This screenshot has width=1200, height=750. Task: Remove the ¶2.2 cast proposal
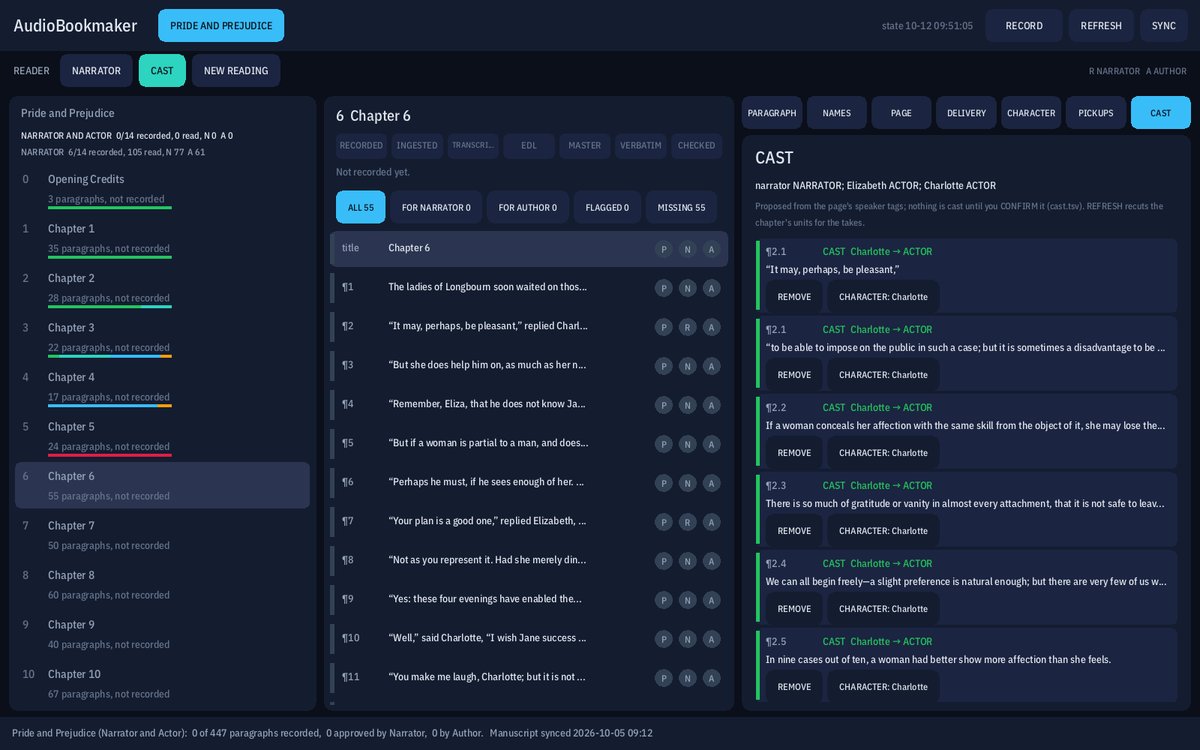(x=795, y=453)
